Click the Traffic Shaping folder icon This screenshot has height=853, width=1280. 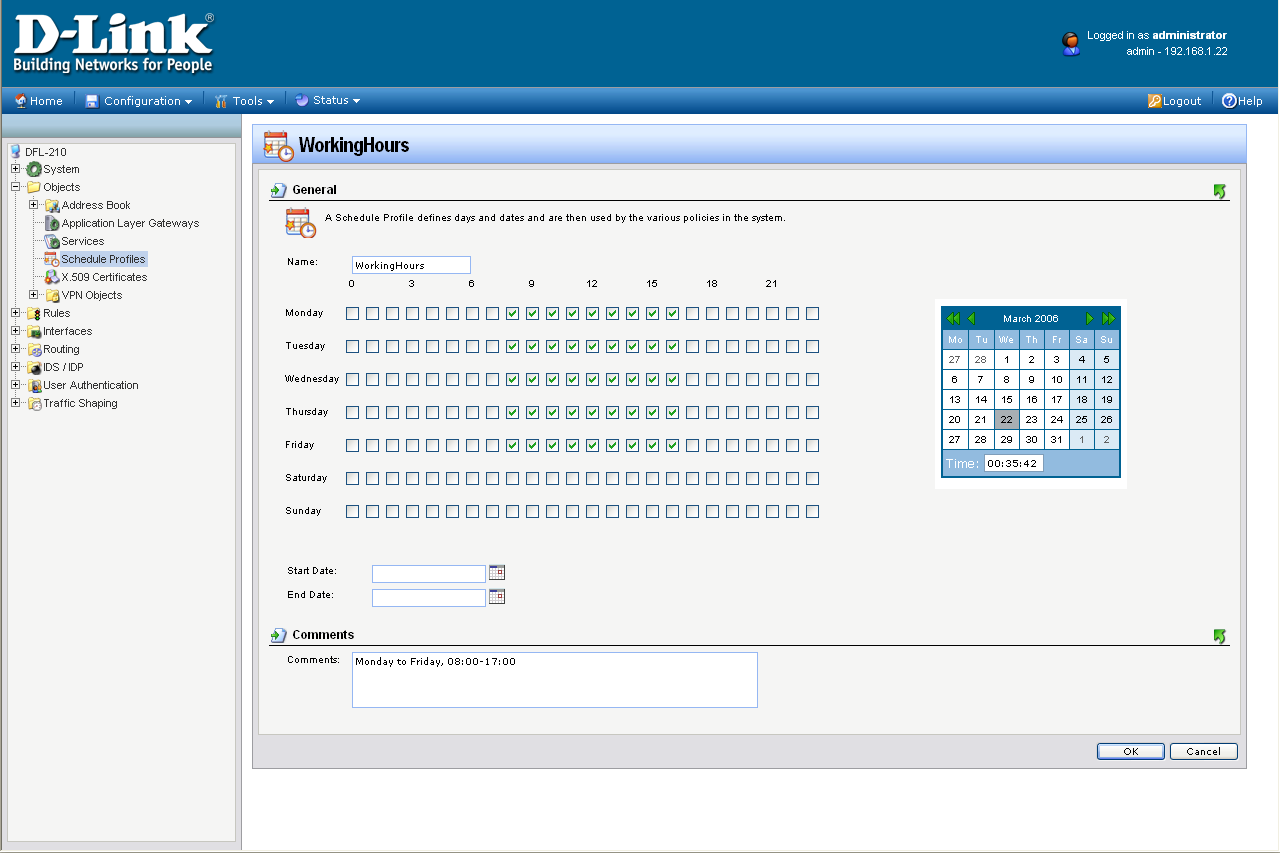click(x=34, y=403)
